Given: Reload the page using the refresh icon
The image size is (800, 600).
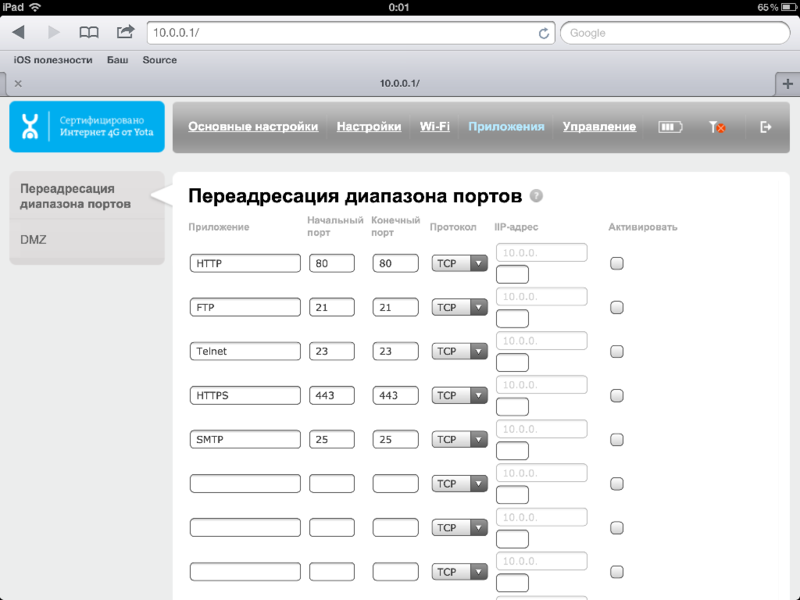Looking at the screenshot, I should tap(543, 32).
